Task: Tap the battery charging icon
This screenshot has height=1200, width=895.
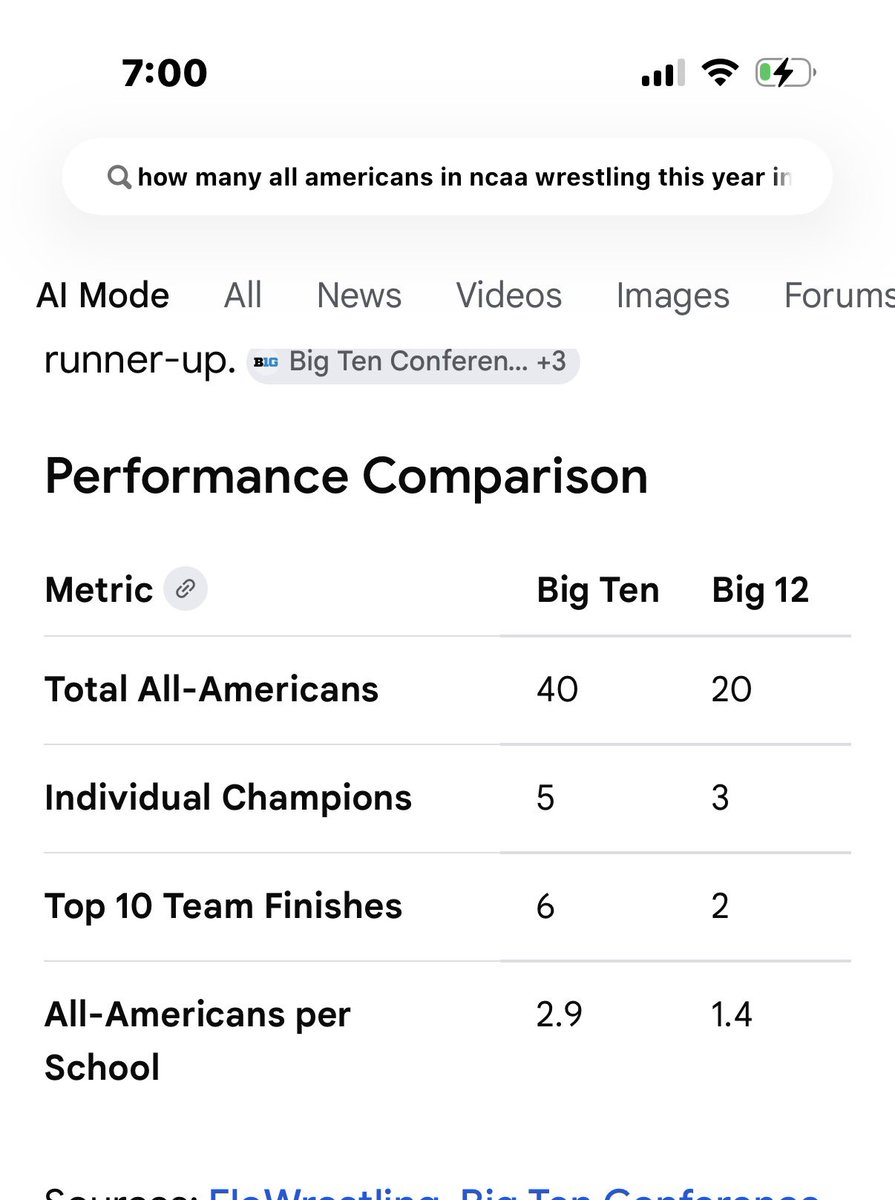Action: (786, 73)
